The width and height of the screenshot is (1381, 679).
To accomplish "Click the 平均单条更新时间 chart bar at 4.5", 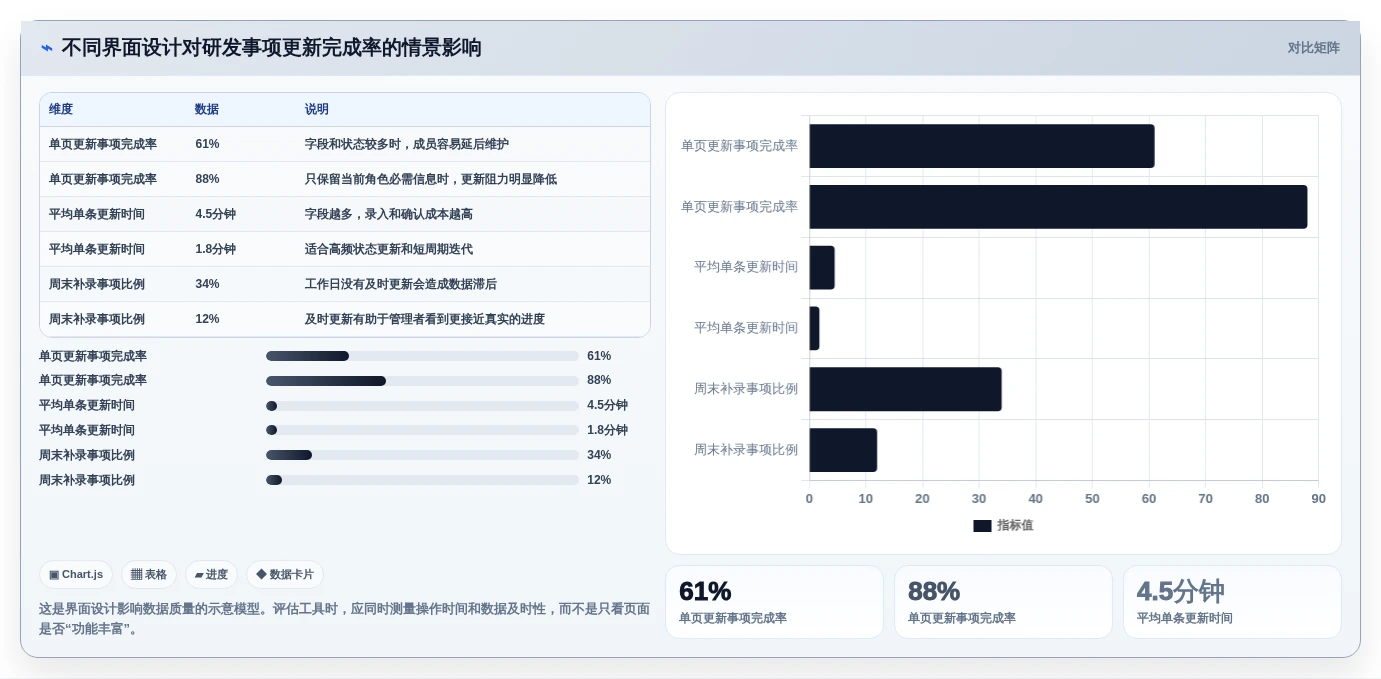I will [822, 268].
